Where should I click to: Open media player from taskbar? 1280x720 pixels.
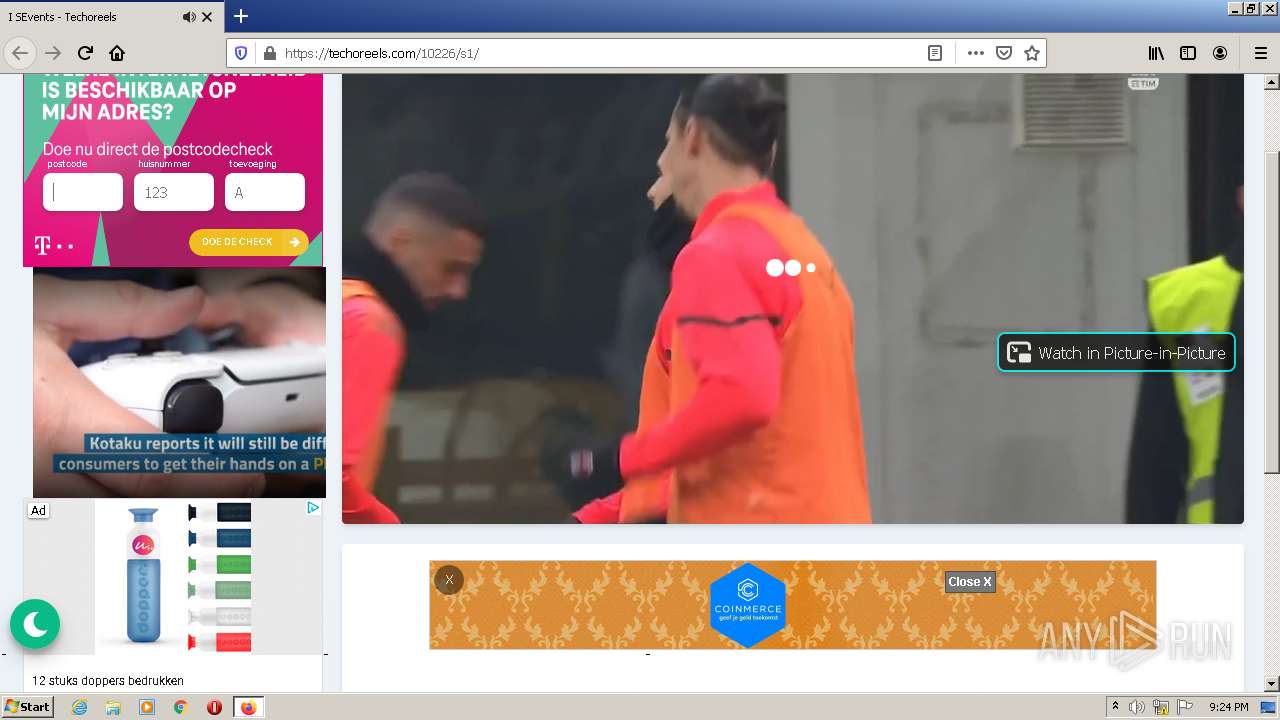147,707
